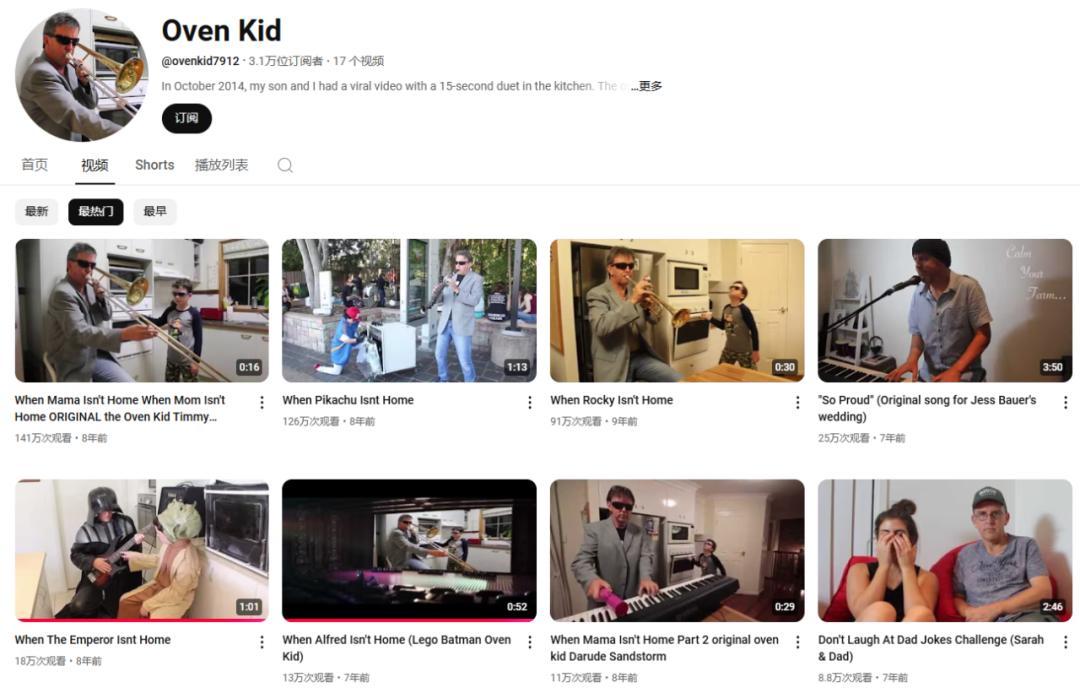Viewport: 1080px width, 688px height.
Task: Click the Oven Kid channel avatar
Action: (81, 75)
